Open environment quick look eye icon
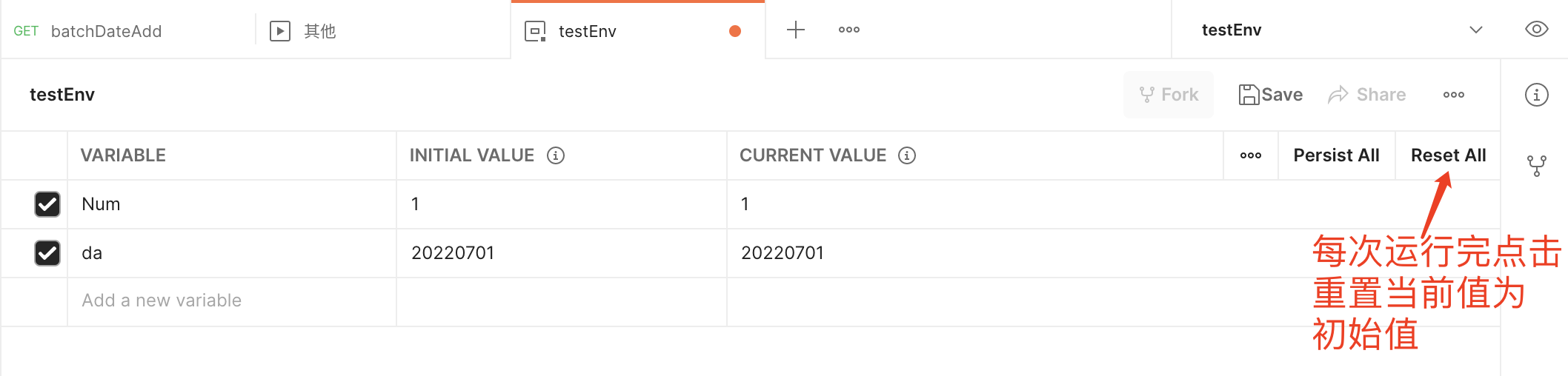Screen dimensions: 1568x376 (1537, 30)
